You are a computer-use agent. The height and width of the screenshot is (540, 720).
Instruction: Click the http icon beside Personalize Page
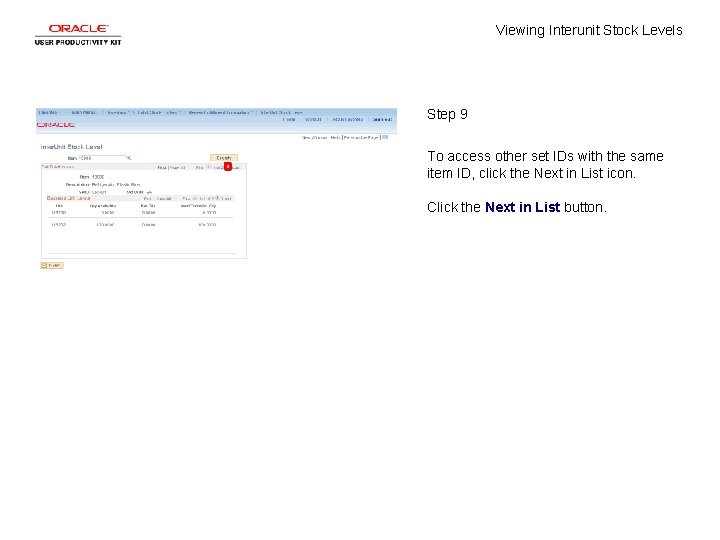[x=385, y=137]
